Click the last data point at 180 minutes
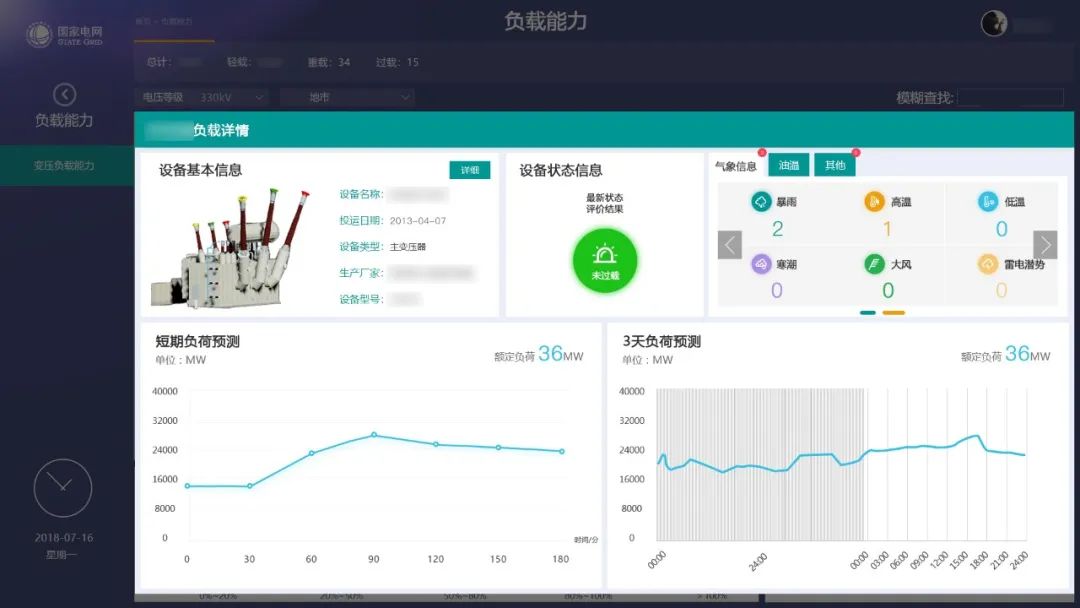 pos(562,452)
